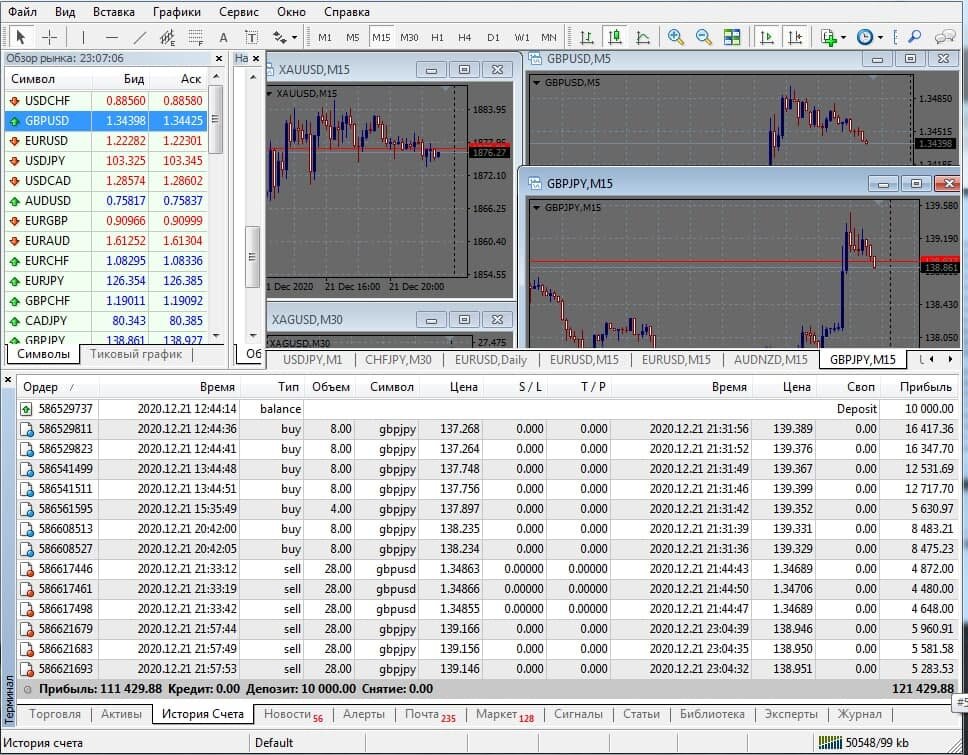
Task: Zoom in on the chart
Action: coord(675,37)
